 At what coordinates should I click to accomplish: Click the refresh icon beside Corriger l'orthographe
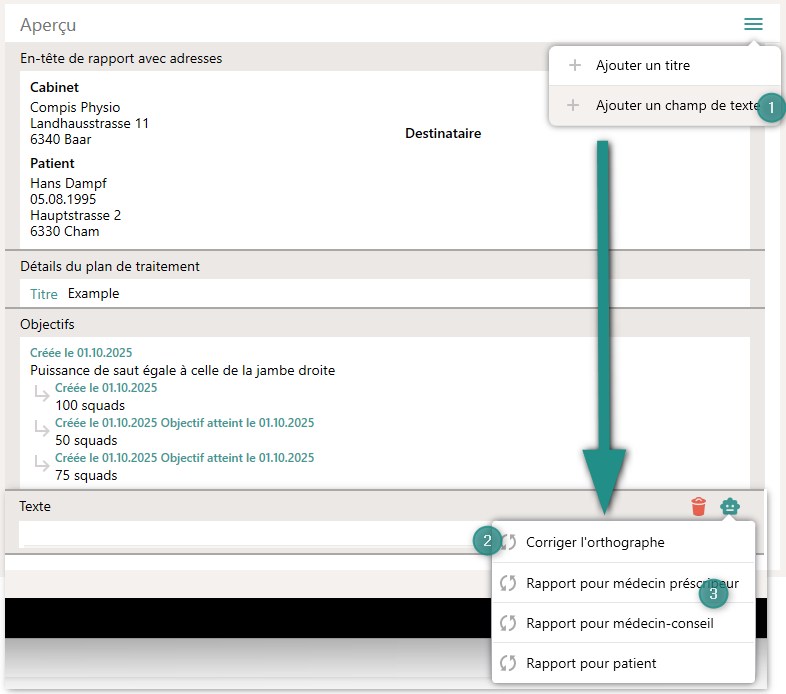[x=508, y=542]
